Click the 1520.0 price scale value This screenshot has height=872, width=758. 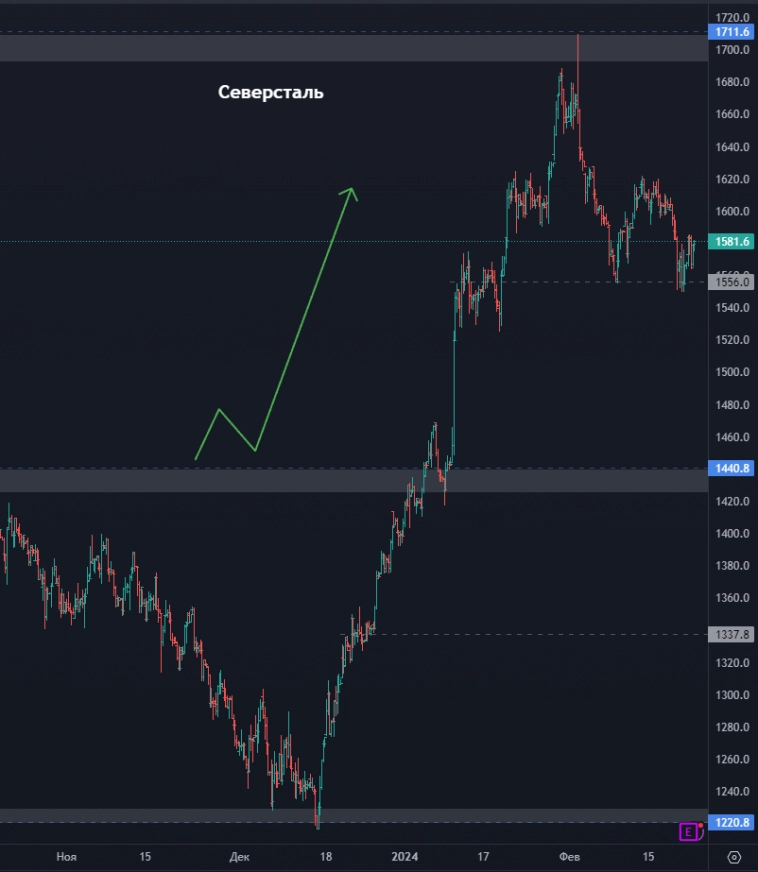click(x=732, y=340)
